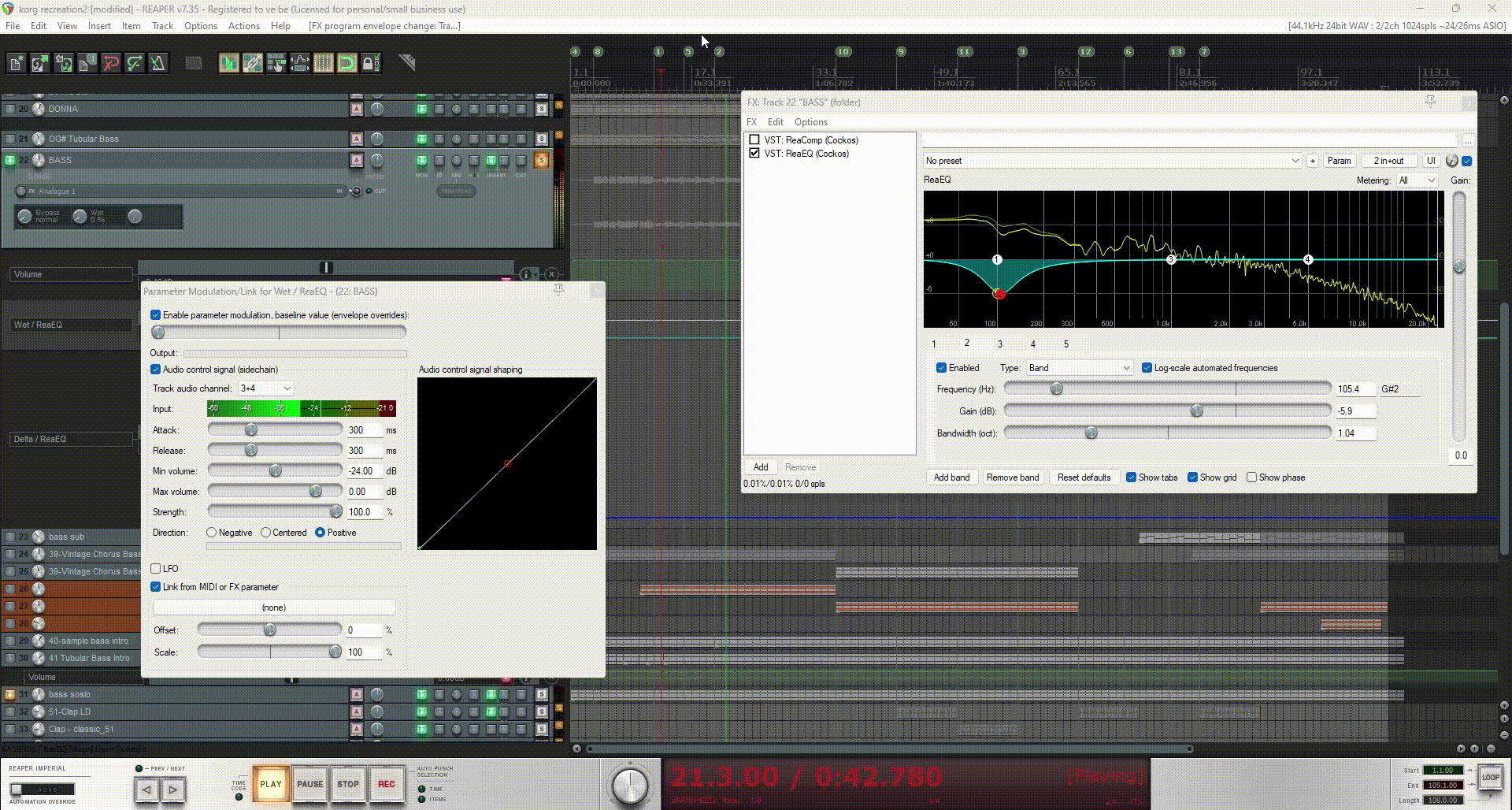Click the ruler icon next to toolbar
Viewport: 1512px width, 810px height.
click(407, 61)
